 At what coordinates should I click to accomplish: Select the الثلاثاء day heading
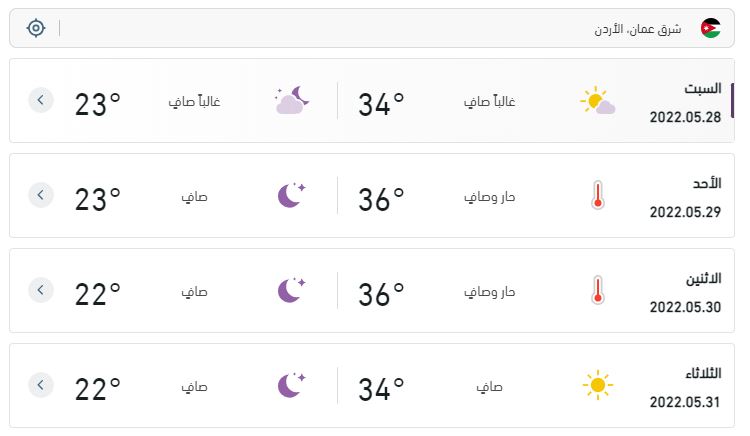click(703, 373)
